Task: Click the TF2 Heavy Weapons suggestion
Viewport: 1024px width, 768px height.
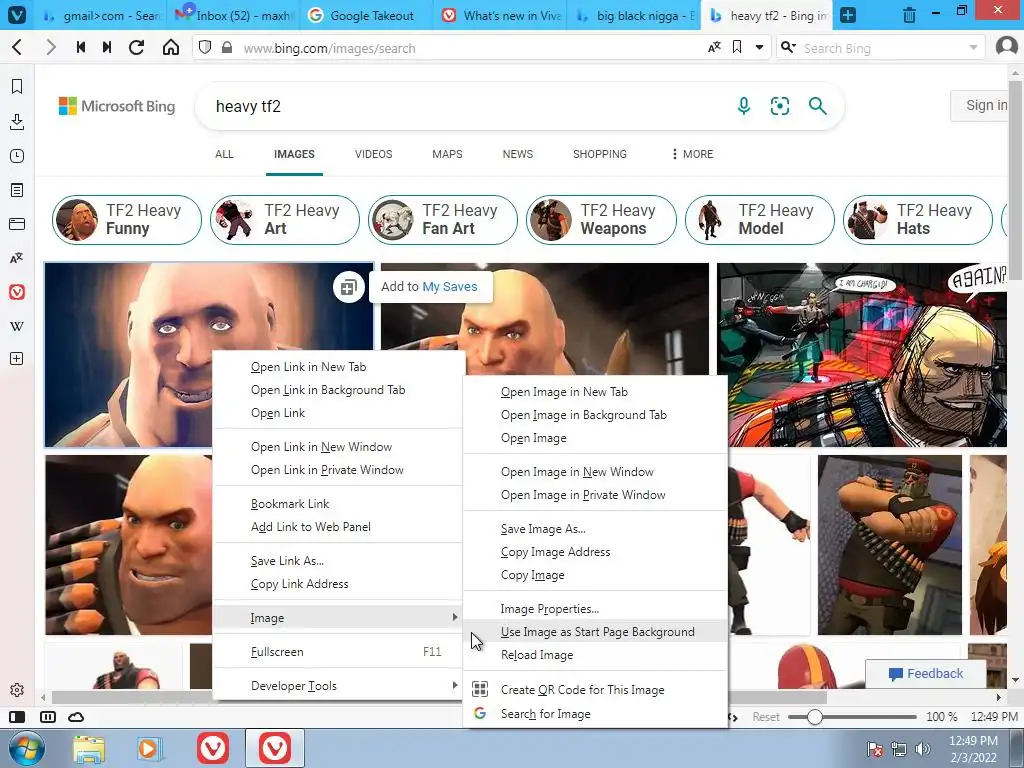Action: [601, 219]
